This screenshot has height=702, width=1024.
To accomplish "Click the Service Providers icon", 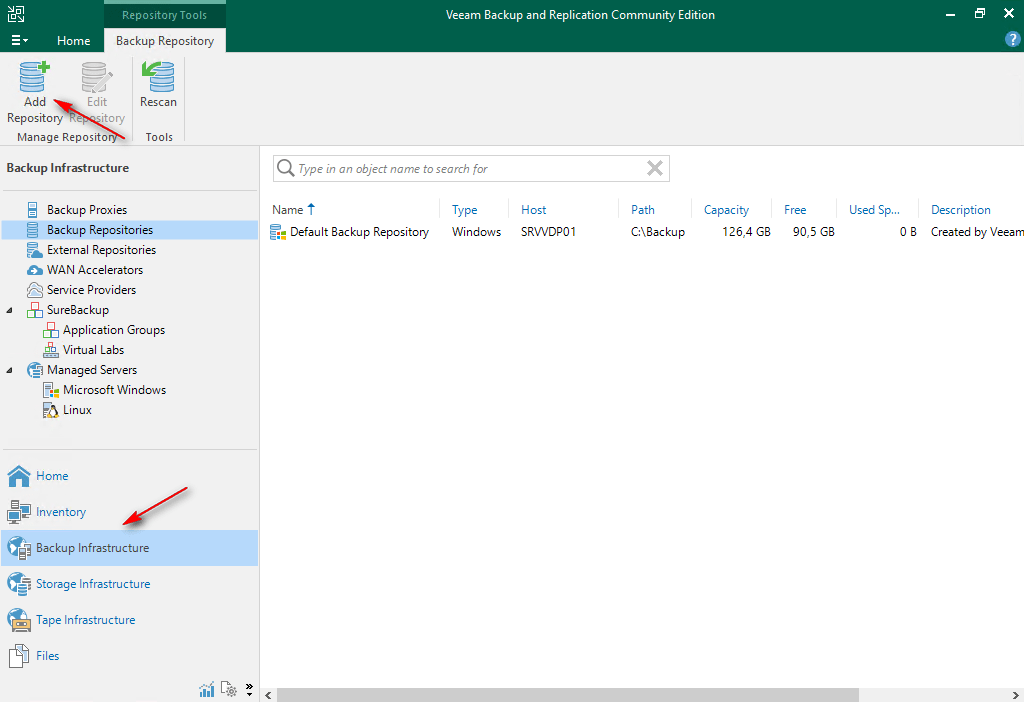I will [35, 290].
